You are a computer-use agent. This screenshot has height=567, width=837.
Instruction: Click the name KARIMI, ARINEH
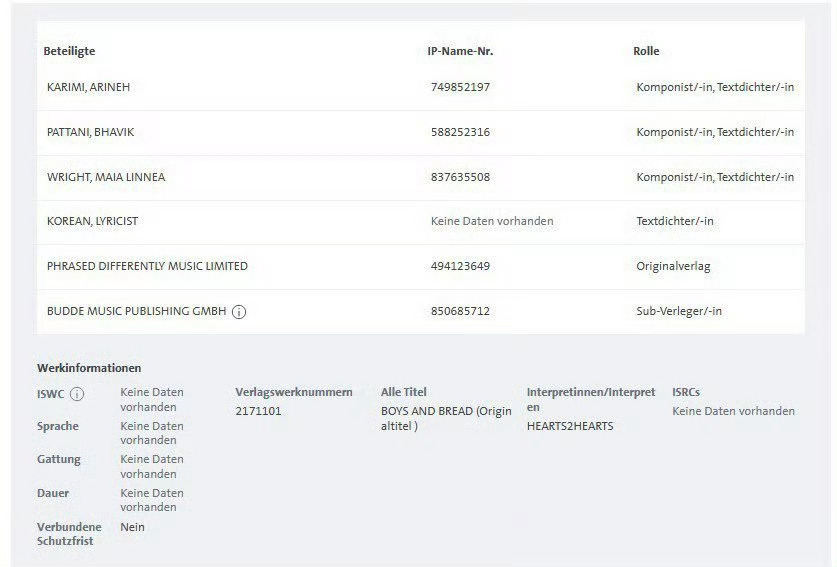pos(89,87)
